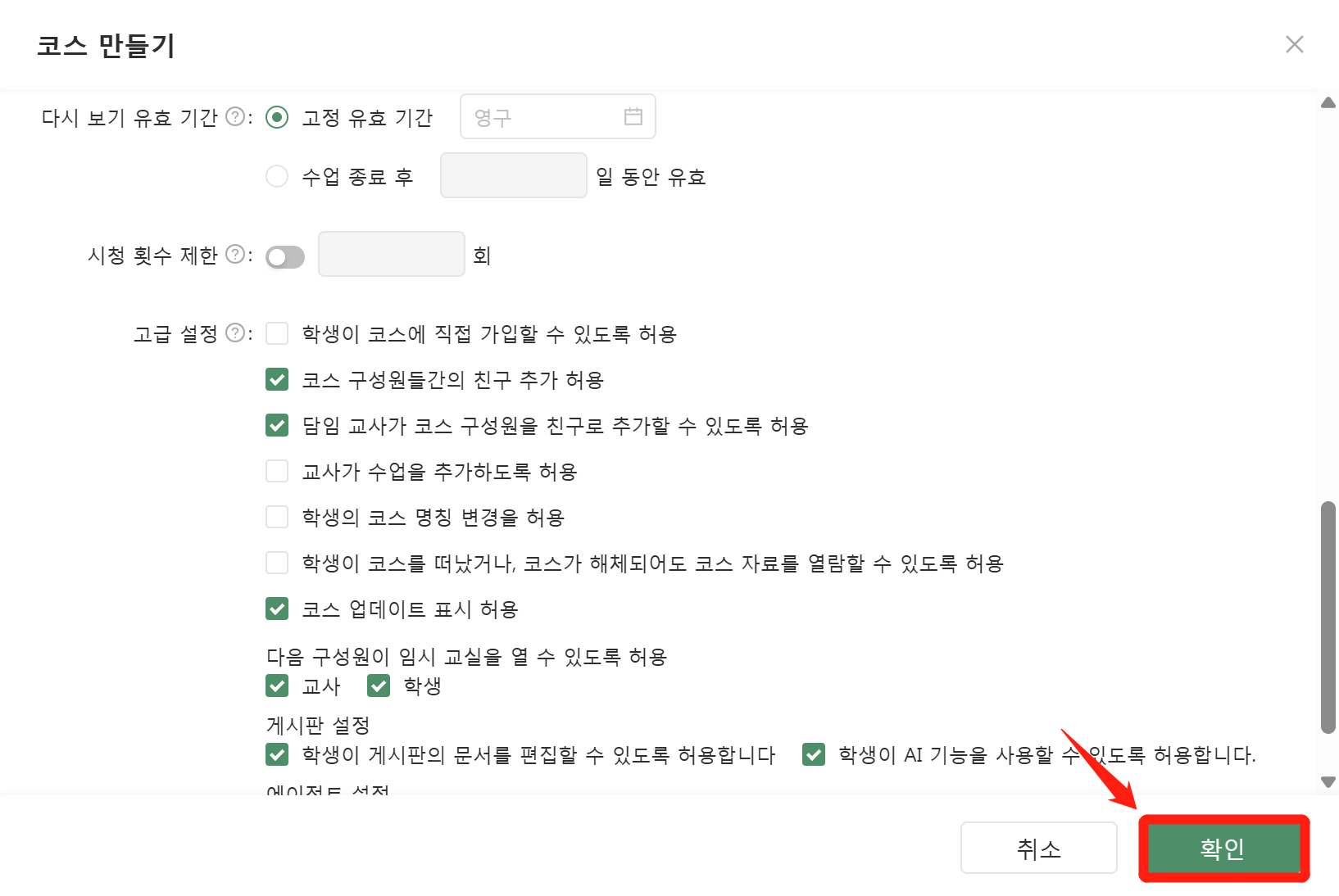Close the 코스 만들기 dialog
The image size is (1339, 896).
point(1294,44)
